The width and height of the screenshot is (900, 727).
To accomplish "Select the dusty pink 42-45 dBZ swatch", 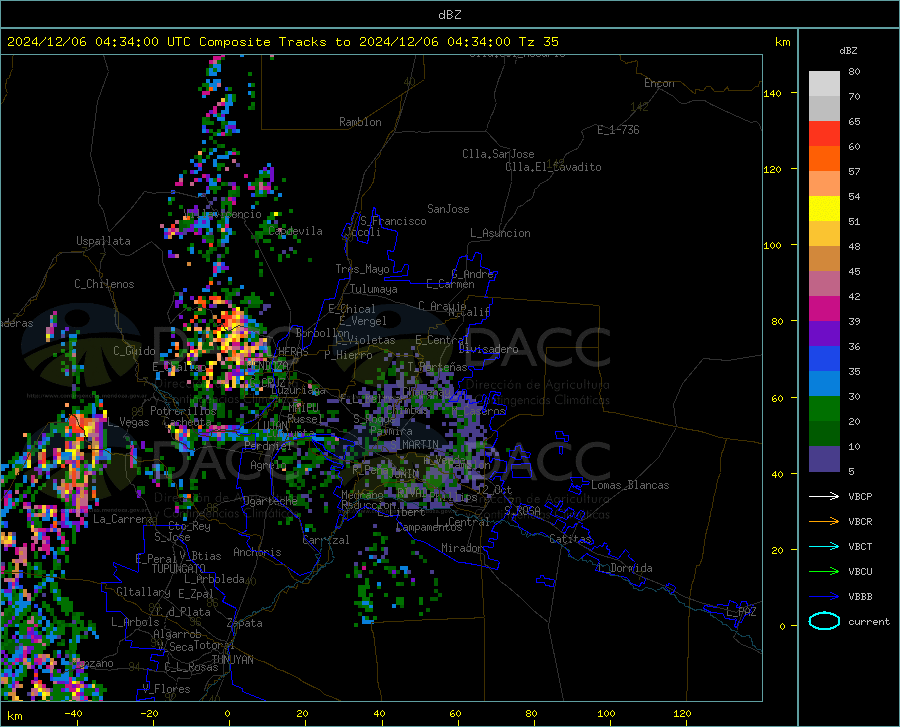I will click(824, 284).
